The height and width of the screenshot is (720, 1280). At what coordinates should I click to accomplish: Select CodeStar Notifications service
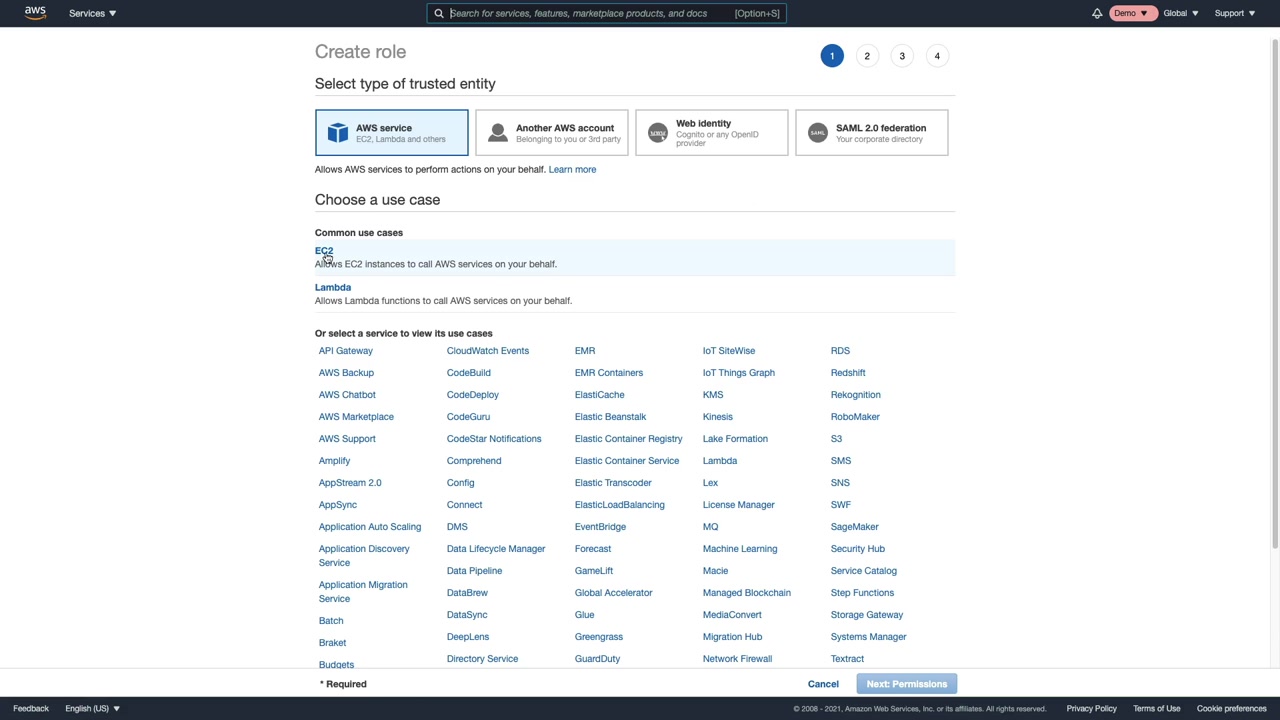point(494,439)
